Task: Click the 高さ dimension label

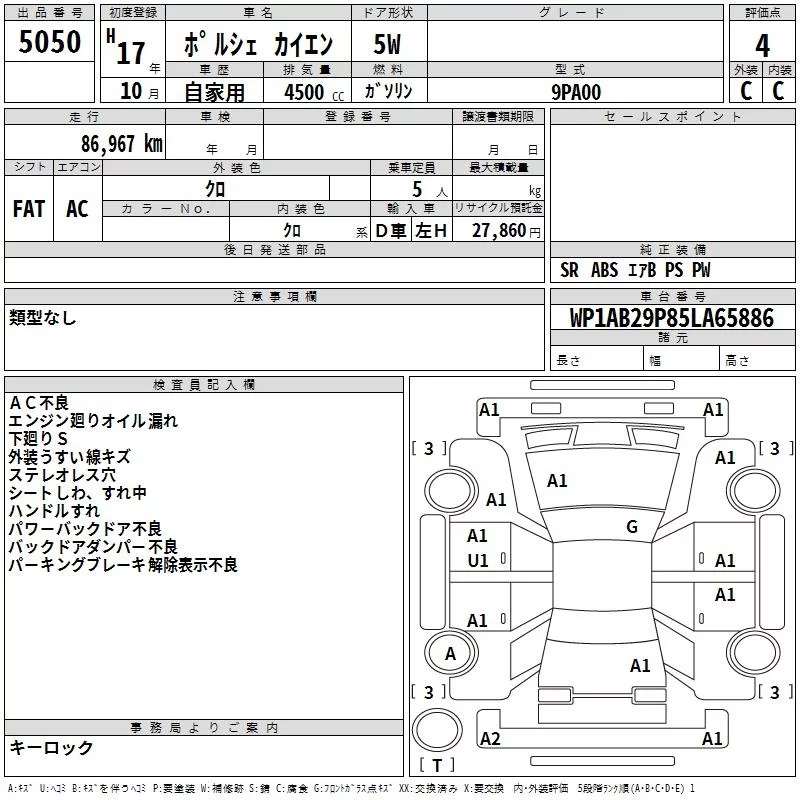Action: tap(737, 360)
